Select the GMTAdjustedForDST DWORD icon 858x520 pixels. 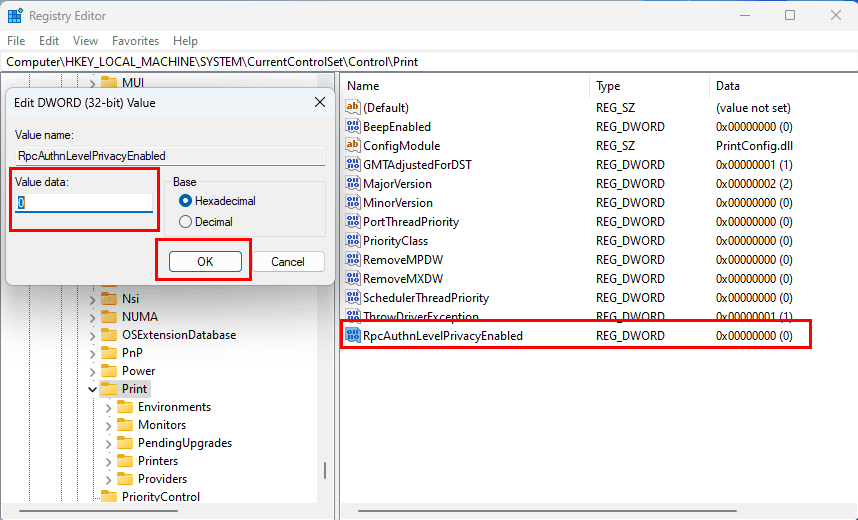coord(353,164)
